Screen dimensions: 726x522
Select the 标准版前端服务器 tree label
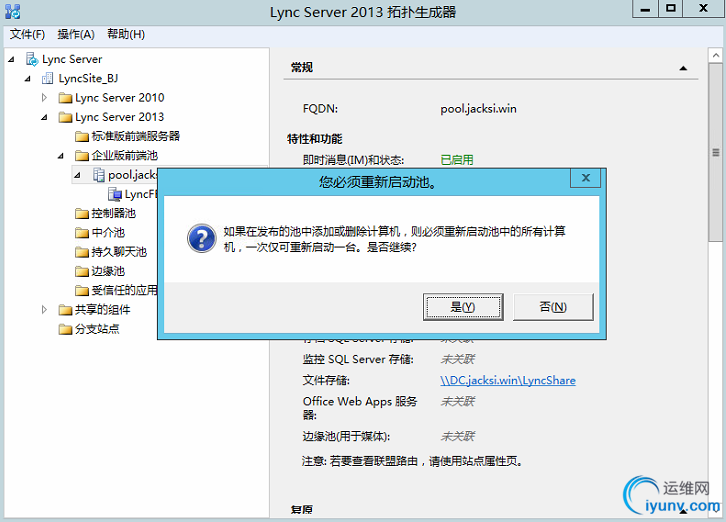coord(136,136)
